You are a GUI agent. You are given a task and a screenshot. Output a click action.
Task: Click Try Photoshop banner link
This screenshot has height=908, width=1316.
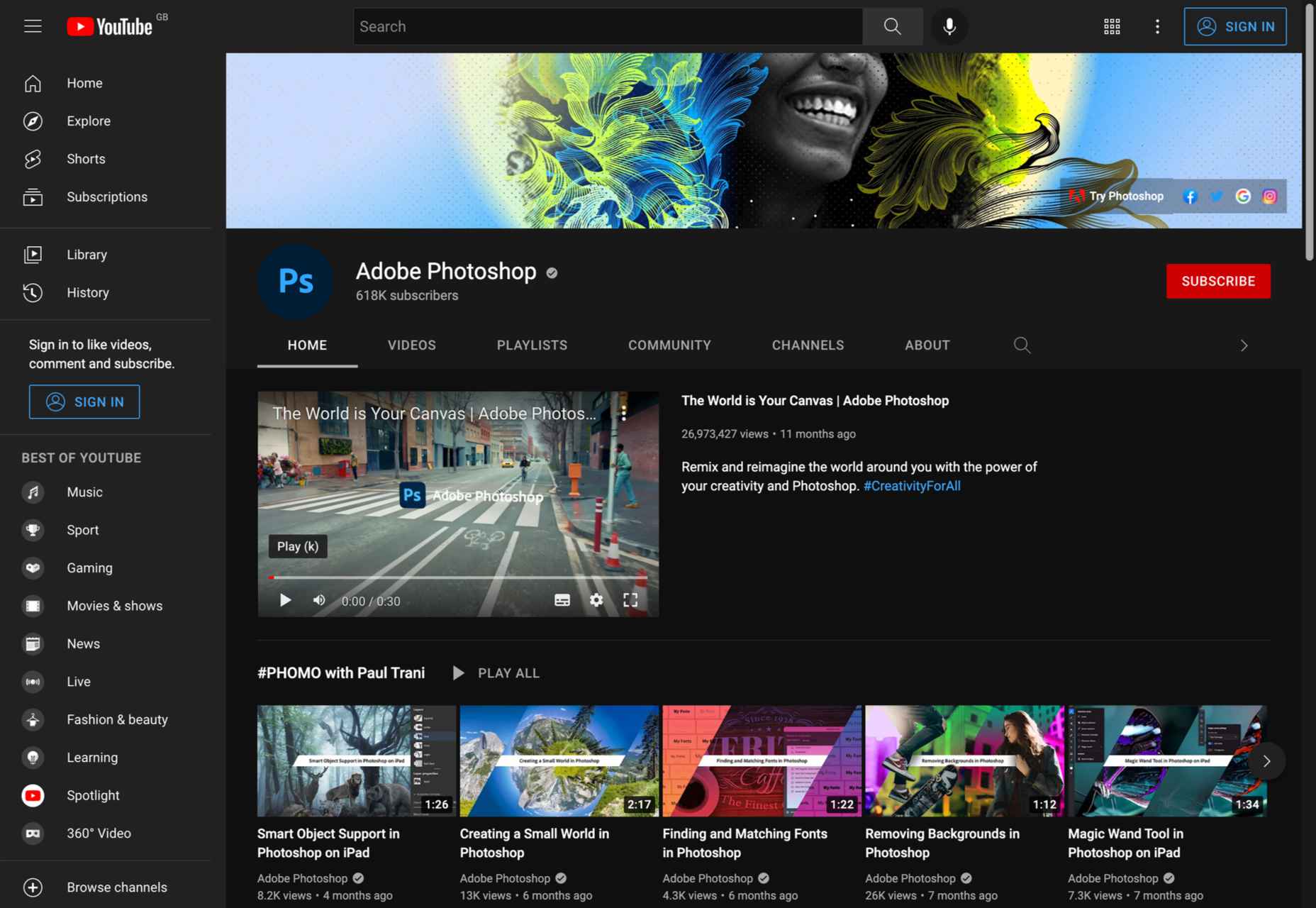(1117, 196)
